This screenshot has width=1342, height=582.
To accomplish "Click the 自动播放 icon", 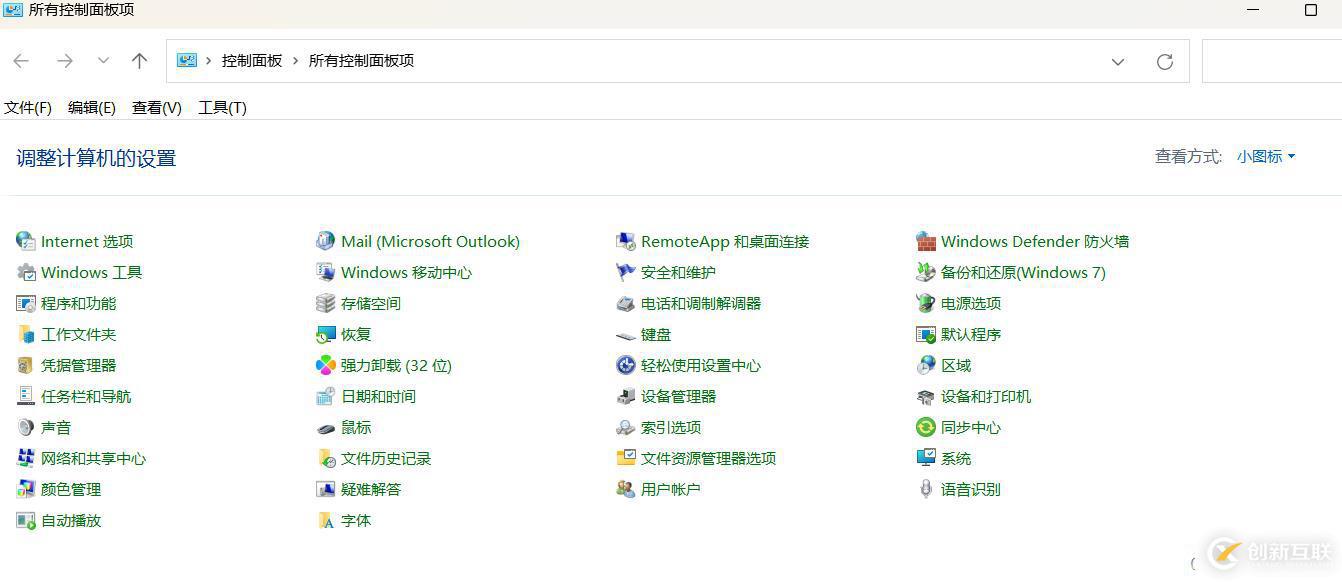I will pyautogui.click(x=25, y=520).
